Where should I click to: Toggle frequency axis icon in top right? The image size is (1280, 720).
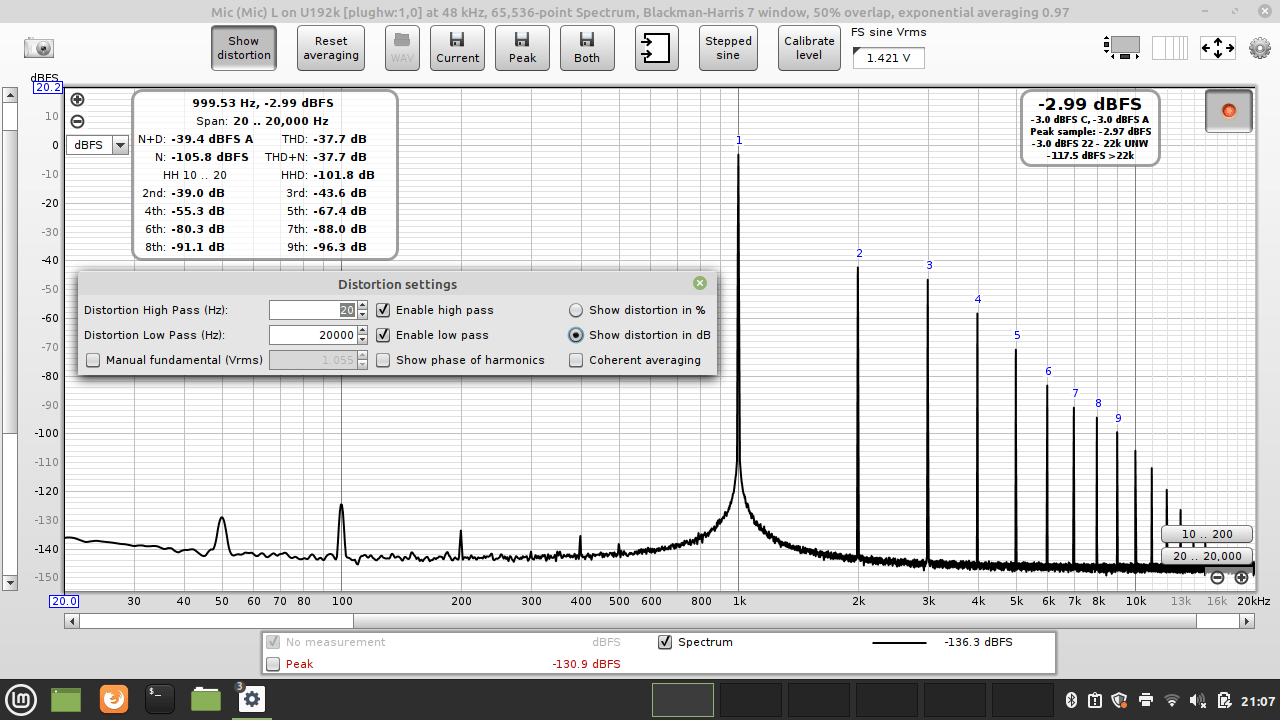click(1170, 47)
